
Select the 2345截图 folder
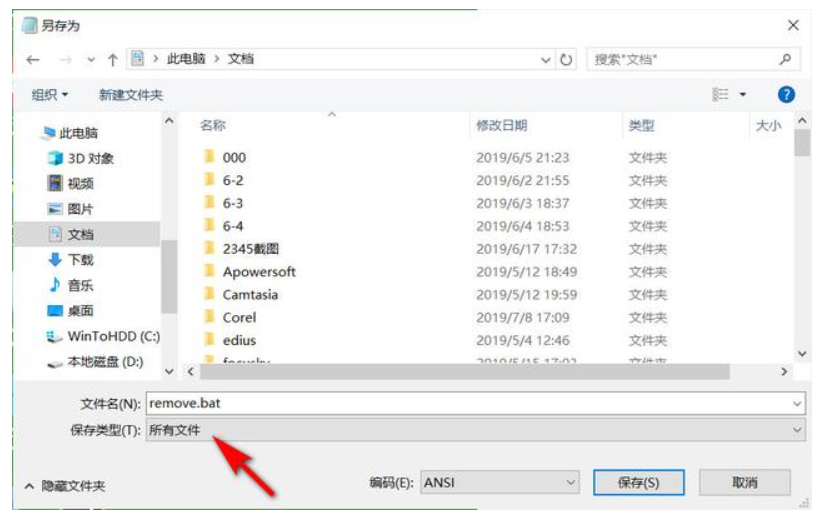click(x=251, y=249)
